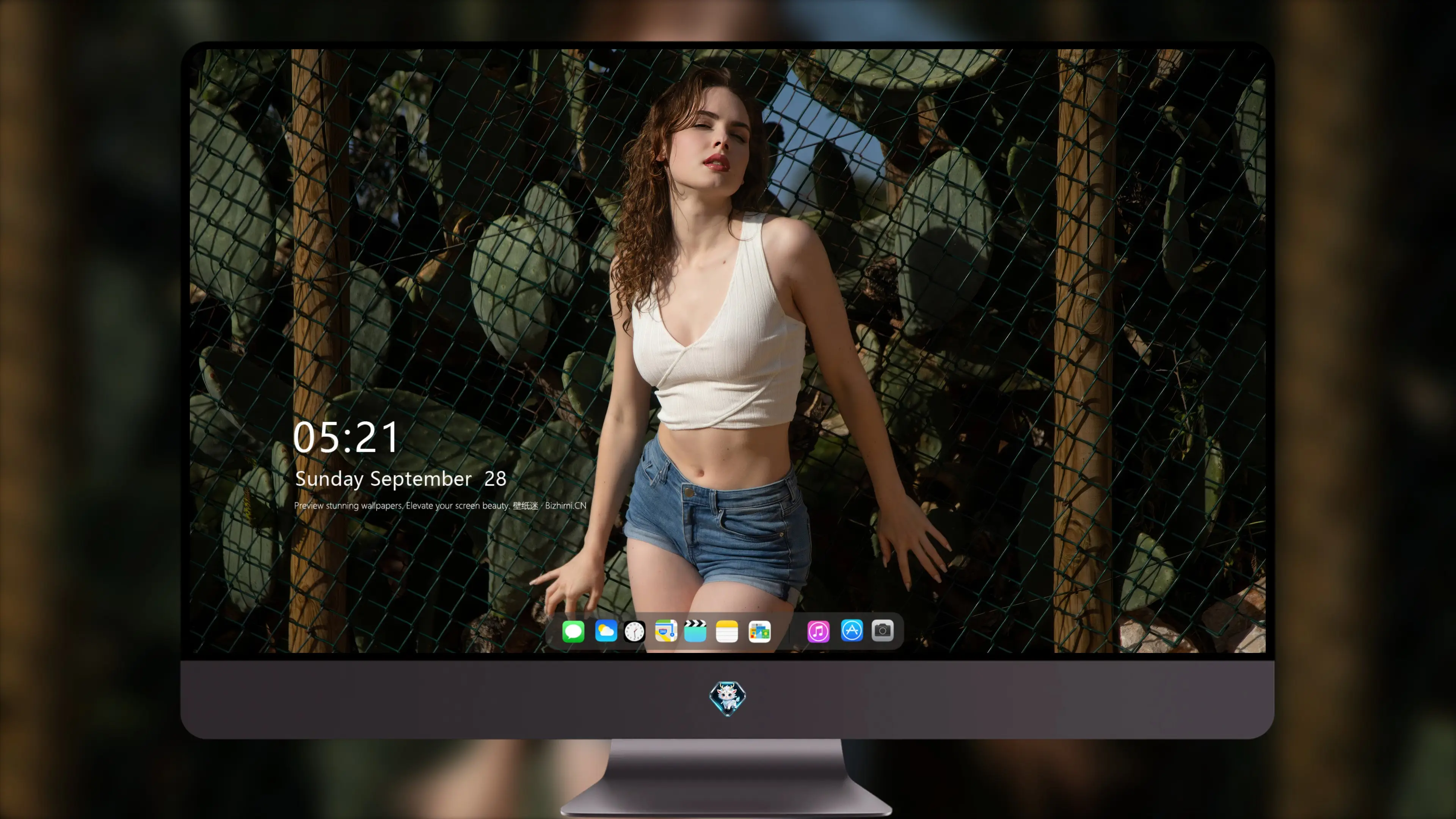Image resolution: width=1456 pixels, height=819 pixels.
Task: Open the Videos clapperboard app
Action: point(695,631)
